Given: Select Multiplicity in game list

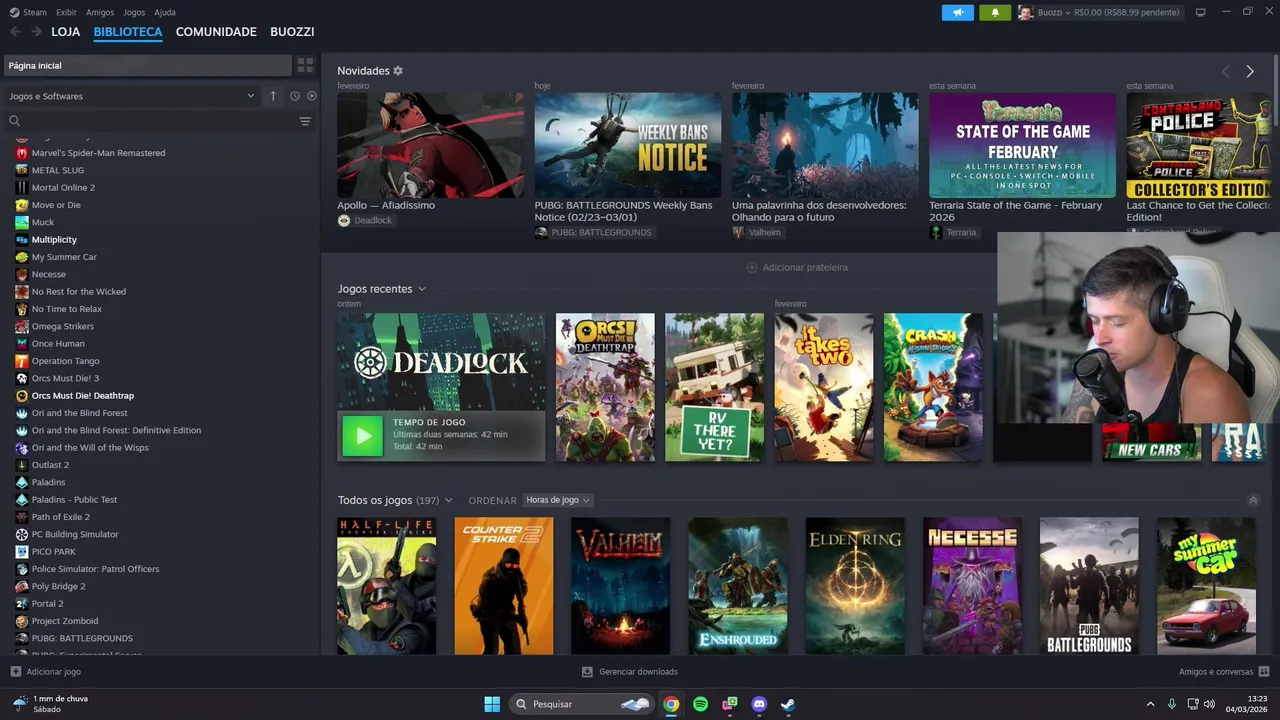Looking at the screenshot, I should [54, 240].
